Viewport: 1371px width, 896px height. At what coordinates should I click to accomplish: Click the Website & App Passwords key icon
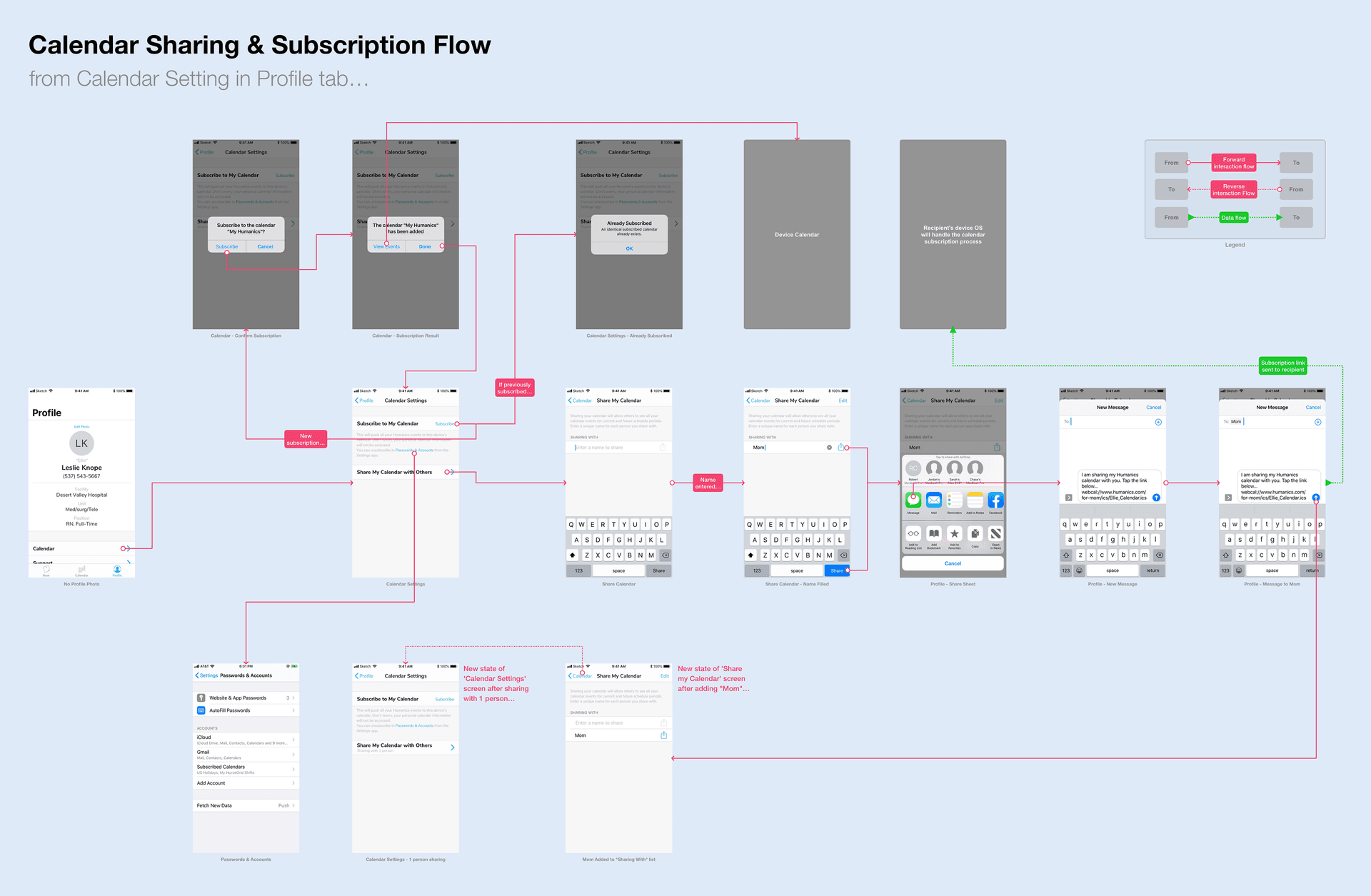point(201,698)
